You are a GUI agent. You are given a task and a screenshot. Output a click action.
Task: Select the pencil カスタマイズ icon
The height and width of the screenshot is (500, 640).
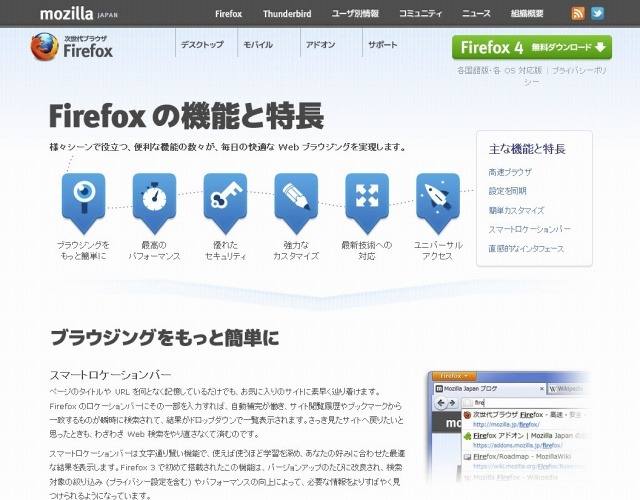coord(296,203)
